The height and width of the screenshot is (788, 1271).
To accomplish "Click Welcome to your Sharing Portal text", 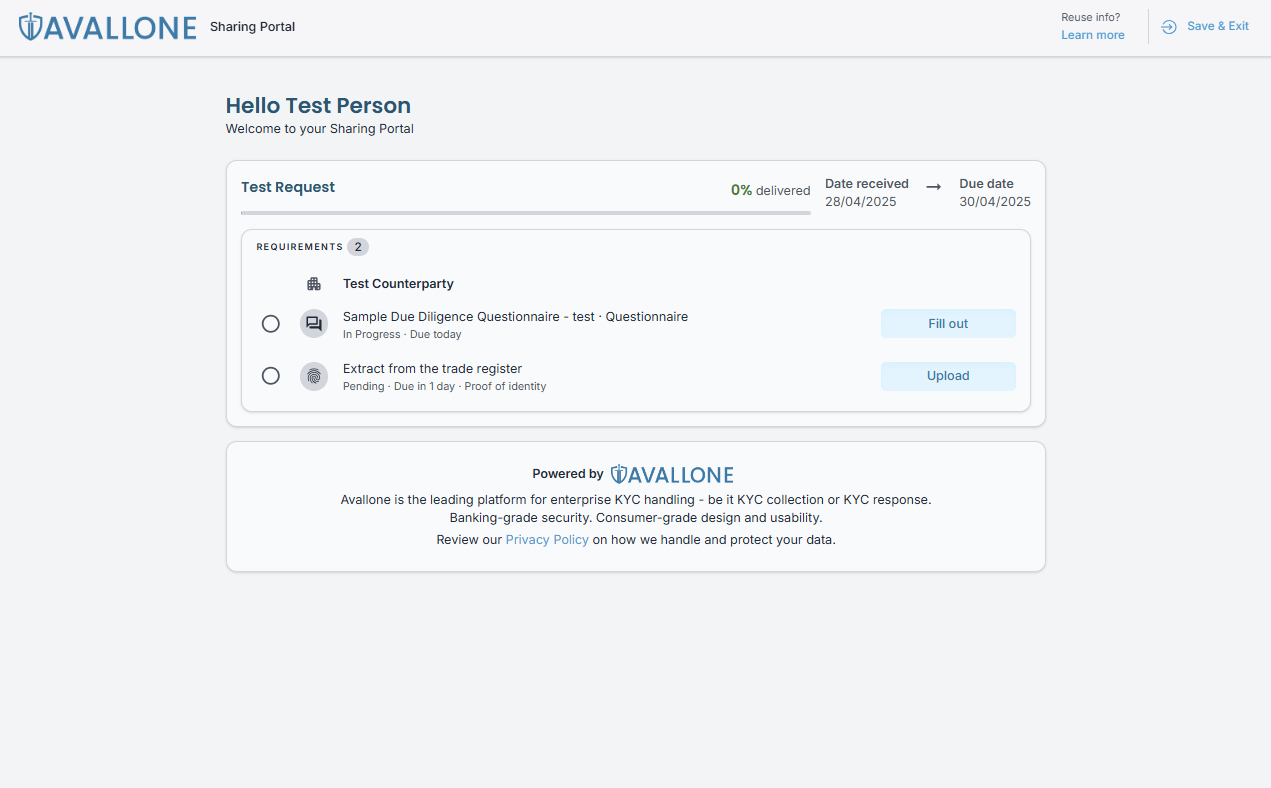I will [x=319, y=129].
